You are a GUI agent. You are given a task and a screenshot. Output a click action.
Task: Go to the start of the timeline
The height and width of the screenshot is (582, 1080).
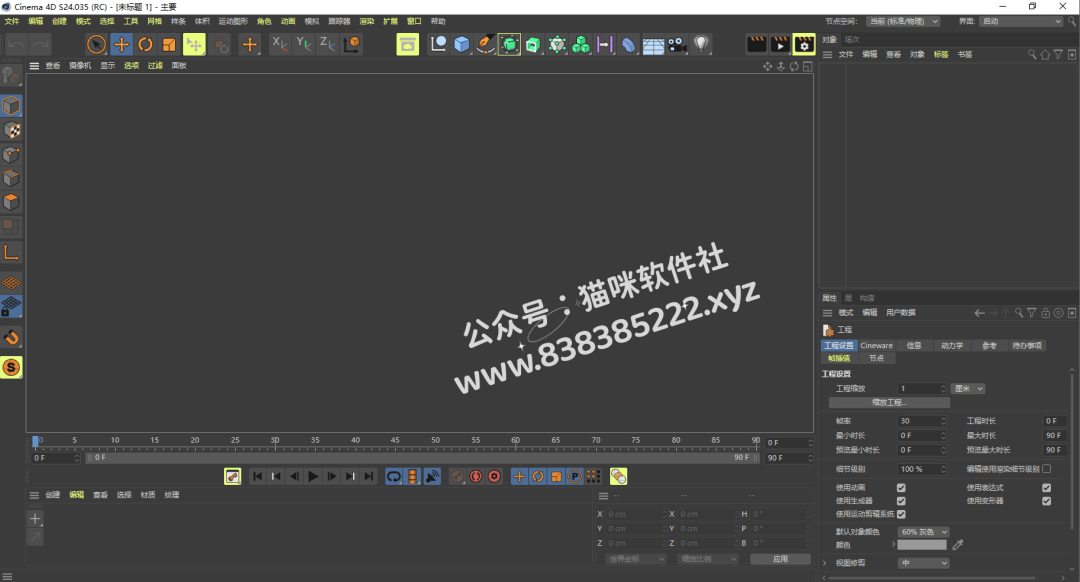257,477
